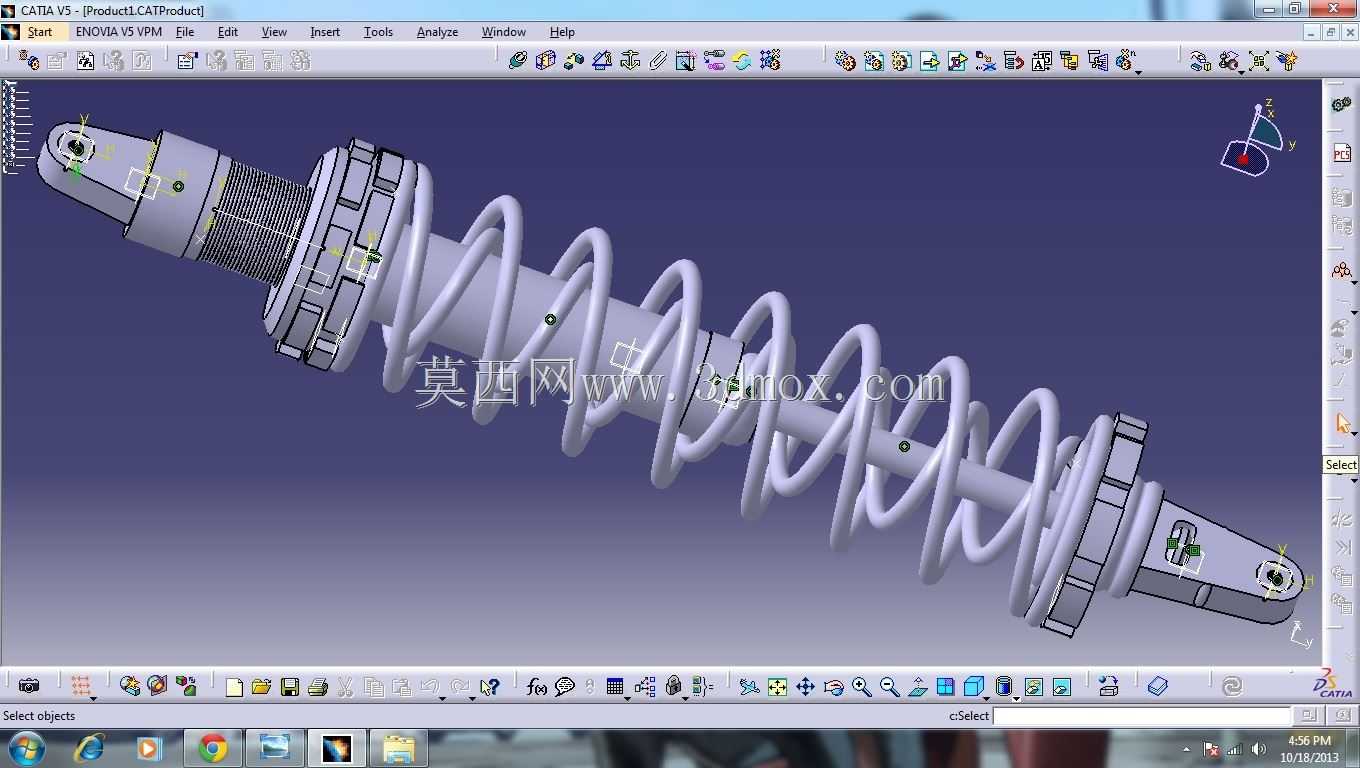This screenshot has width=1360, height=768.
Task: Select the Contact Constraint tool
Action: [545, 60]
